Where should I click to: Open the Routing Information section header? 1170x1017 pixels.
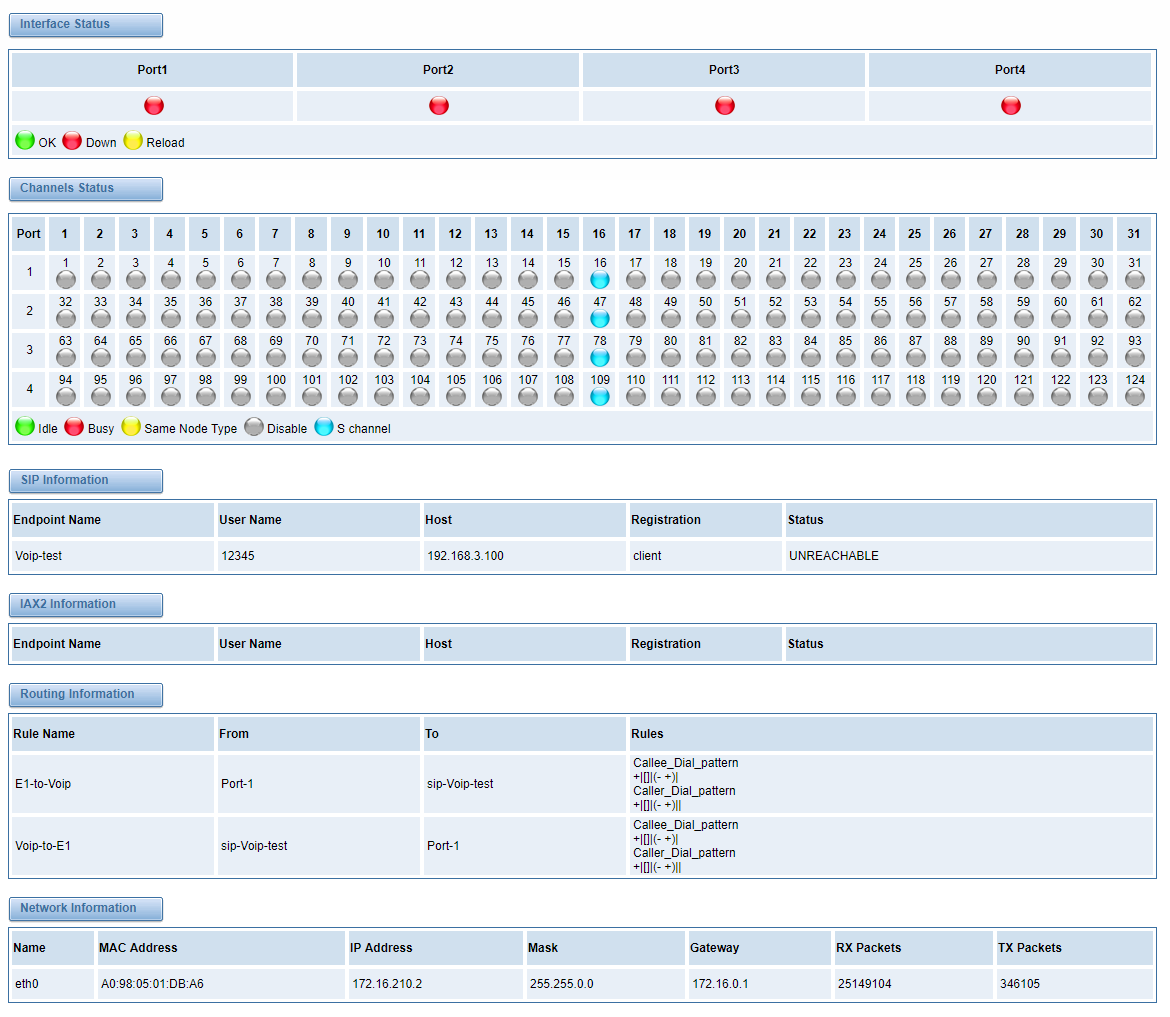pos(86,695)
